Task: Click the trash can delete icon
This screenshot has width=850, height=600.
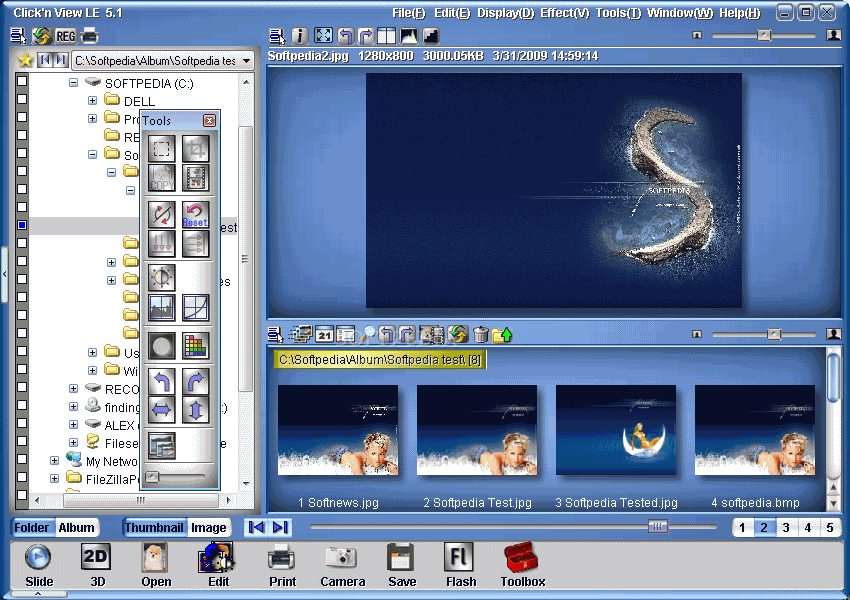Action: (480, 335)
